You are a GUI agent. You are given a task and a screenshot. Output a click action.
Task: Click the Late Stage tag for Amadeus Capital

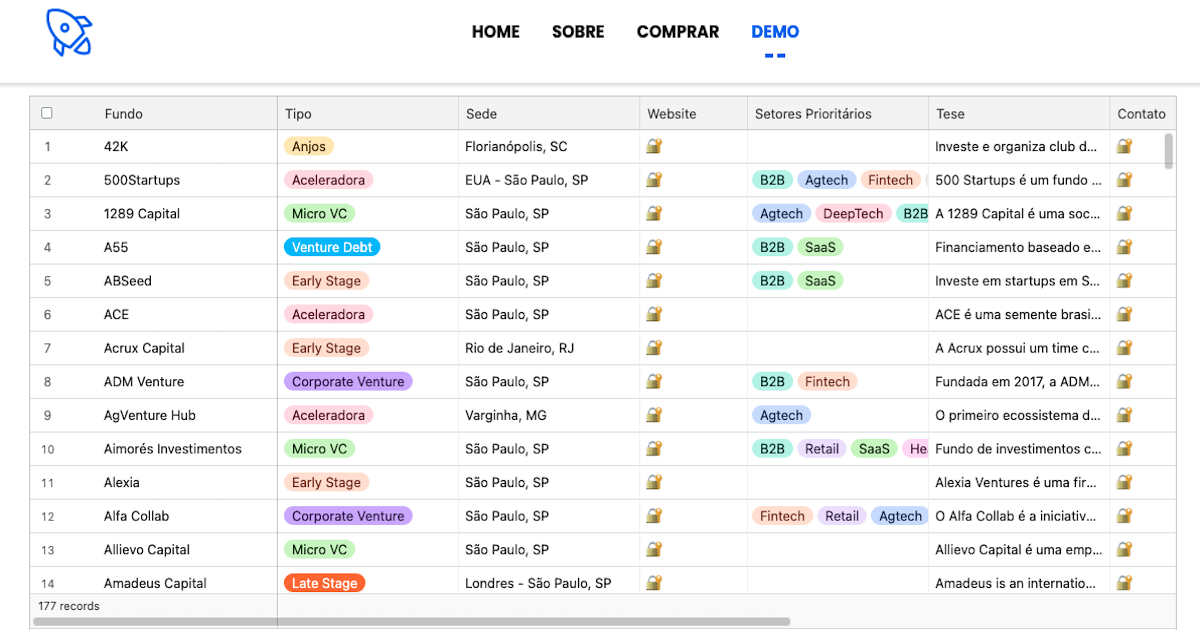[x=325, y=583]
